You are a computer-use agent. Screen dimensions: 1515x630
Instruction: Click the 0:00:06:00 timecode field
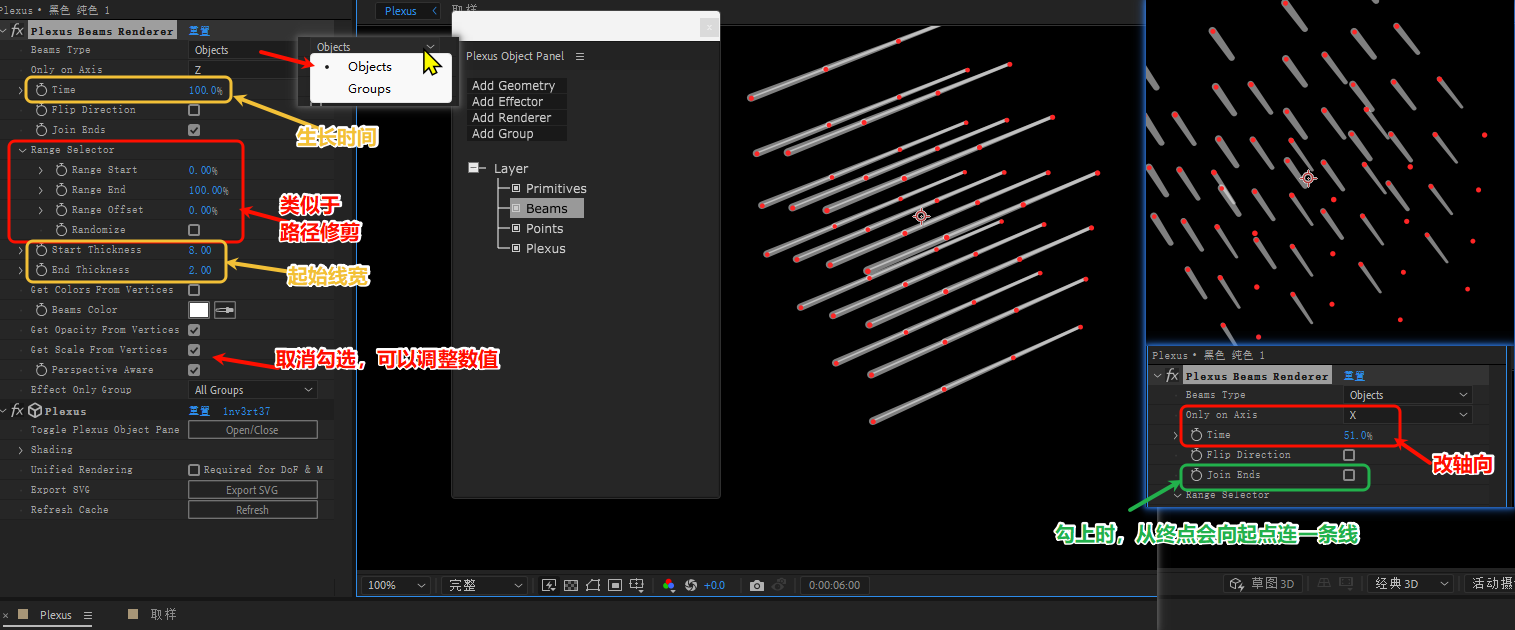(836, 585)
